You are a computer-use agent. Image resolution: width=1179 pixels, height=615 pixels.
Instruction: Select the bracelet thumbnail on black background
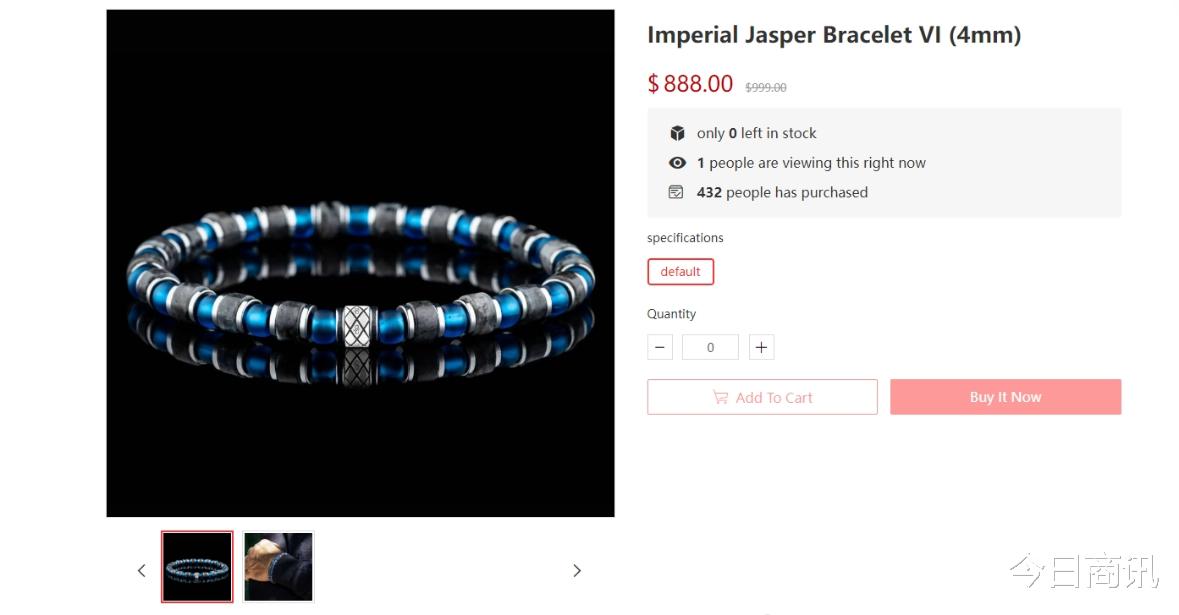click(197, 567)
